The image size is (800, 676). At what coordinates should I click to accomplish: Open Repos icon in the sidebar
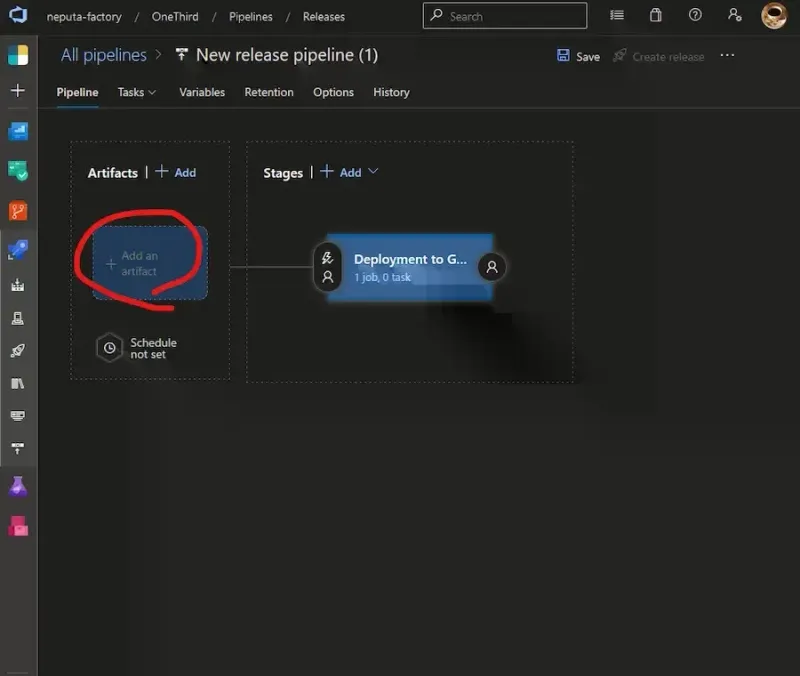point(18,211)
